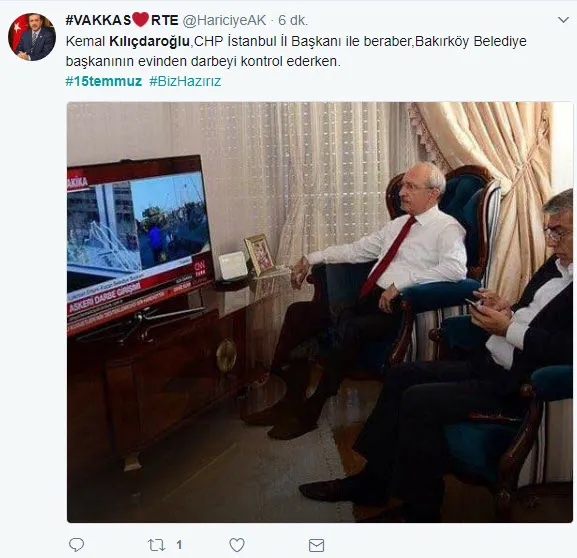Retweet this tweet using the arrows icon
The image size is (577, 558).
tap(156, 545)
